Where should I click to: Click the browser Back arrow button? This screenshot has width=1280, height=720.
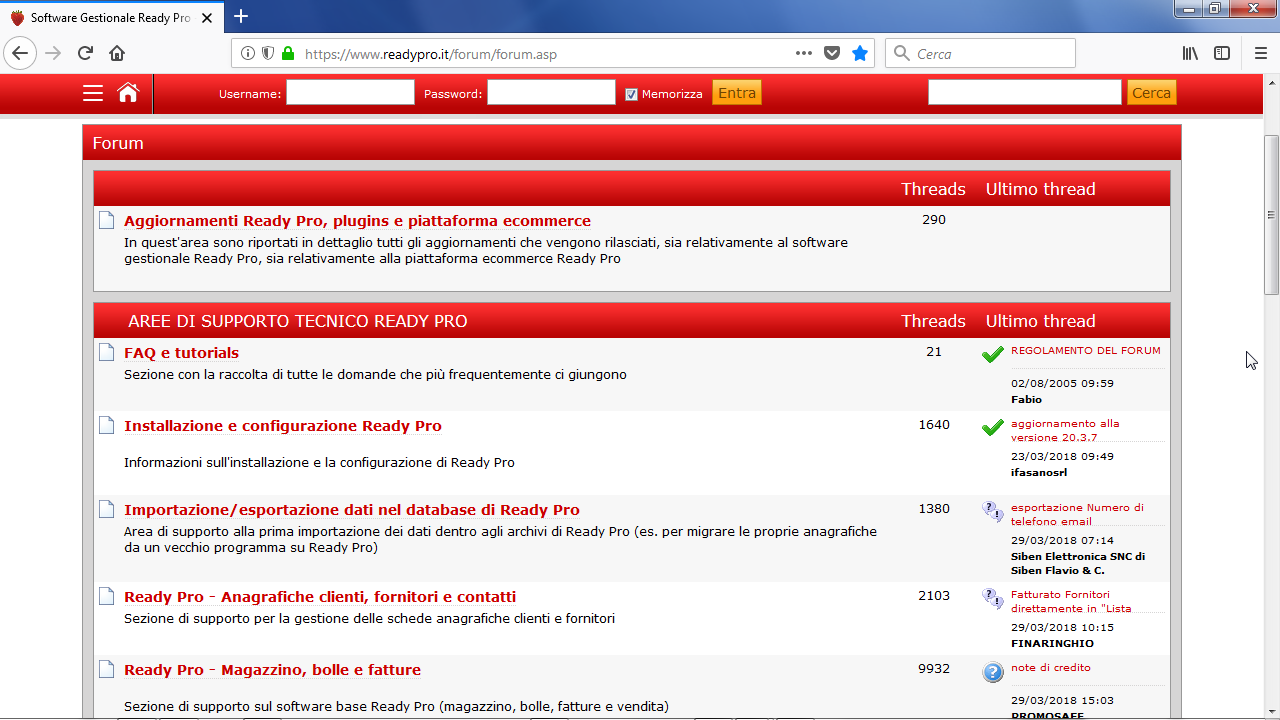pos(21,53)
